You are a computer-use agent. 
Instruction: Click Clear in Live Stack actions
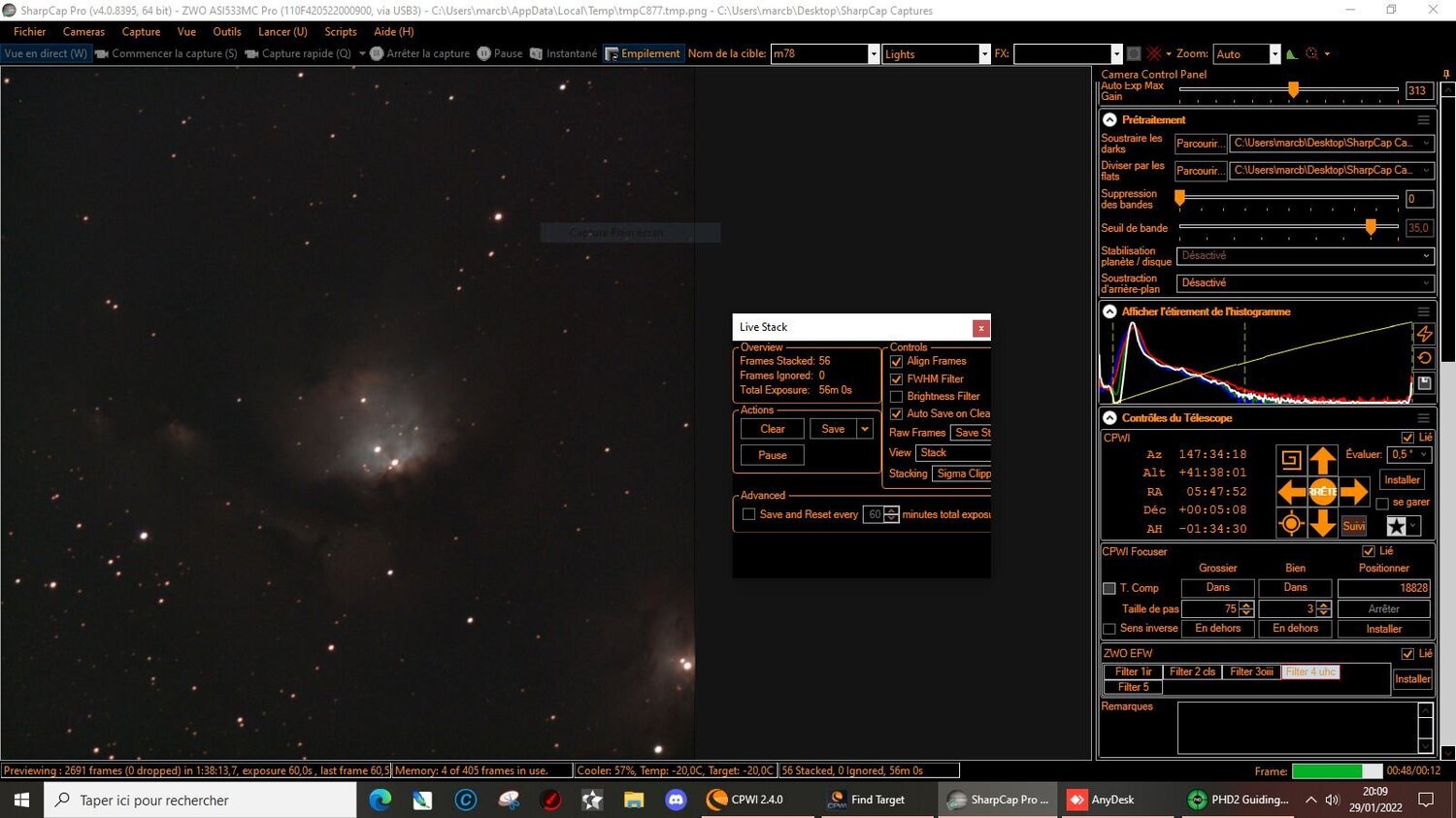[x=773, y=429]
